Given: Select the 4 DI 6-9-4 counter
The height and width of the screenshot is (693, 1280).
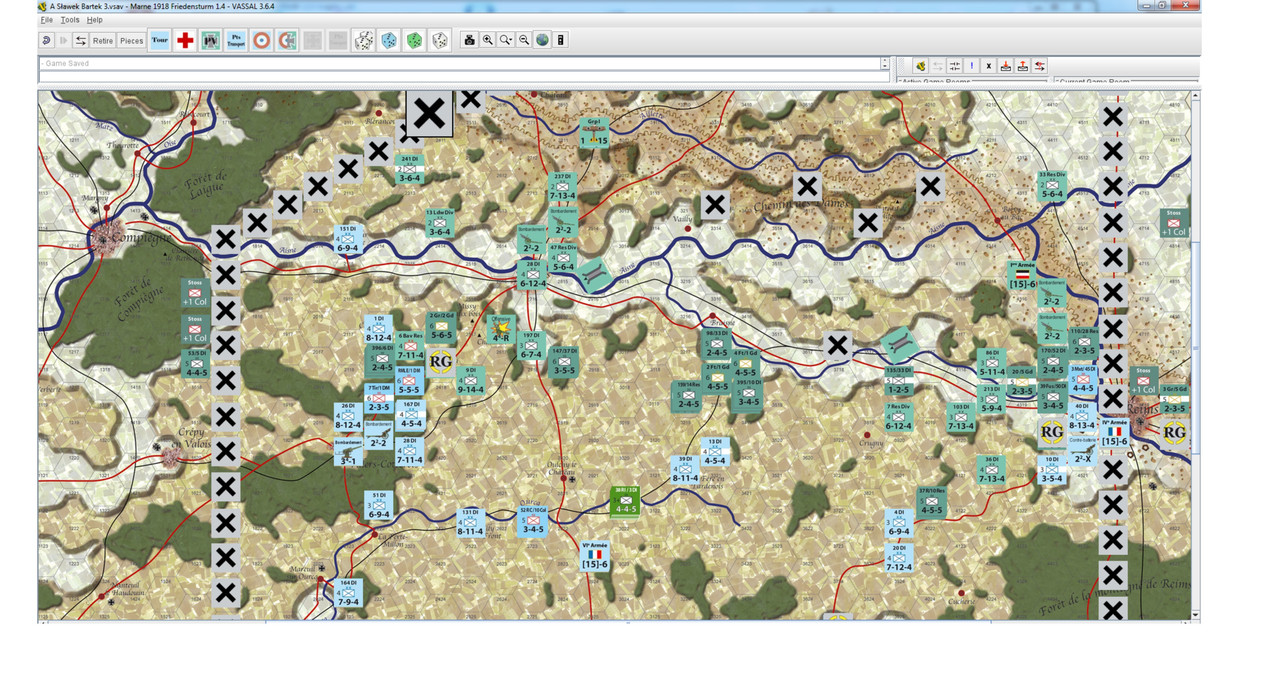Looking at the screenshot, I should (x=898, y=523).
